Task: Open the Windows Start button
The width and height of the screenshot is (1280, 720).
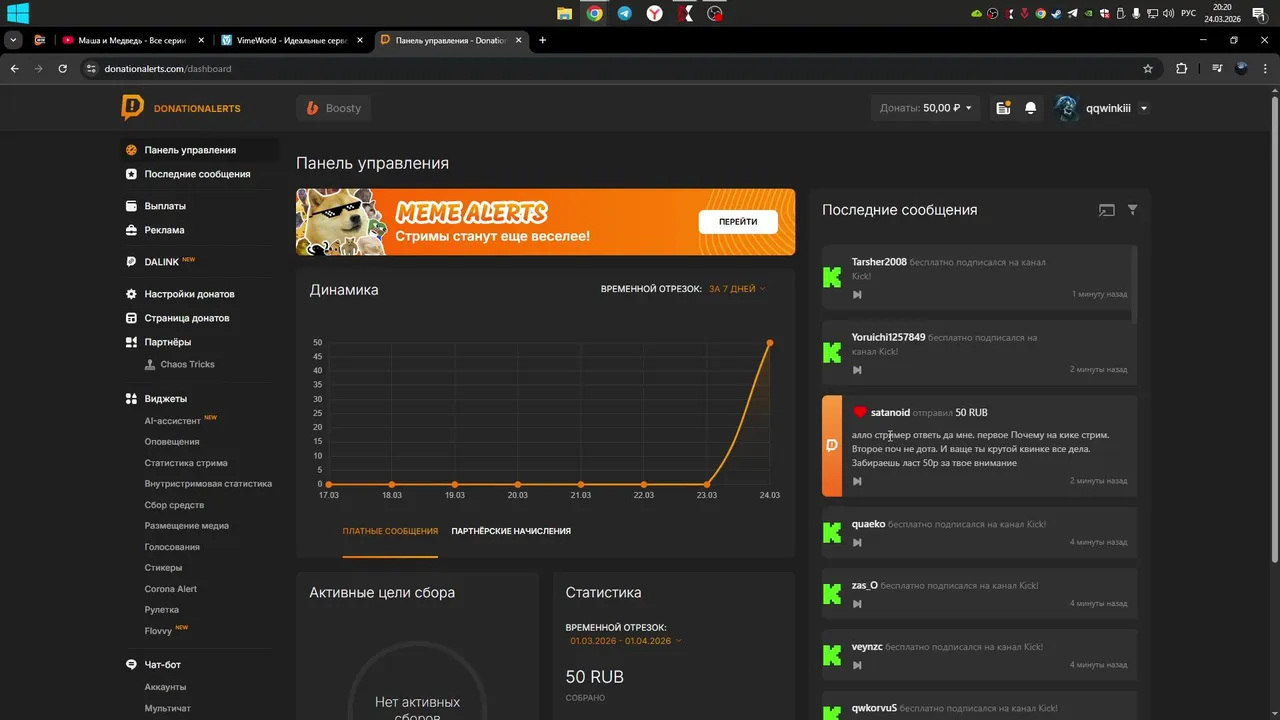Action: click(16, 13)
